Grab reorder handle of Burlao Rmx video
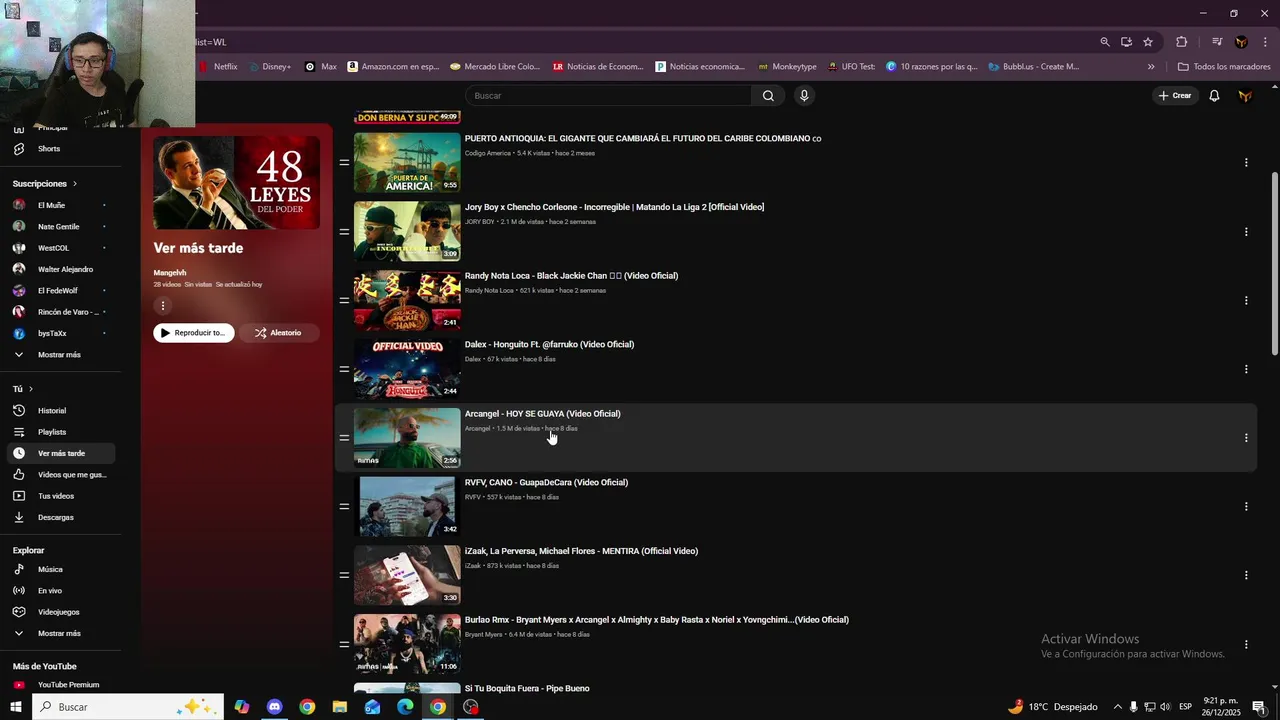 click(344, 644)
